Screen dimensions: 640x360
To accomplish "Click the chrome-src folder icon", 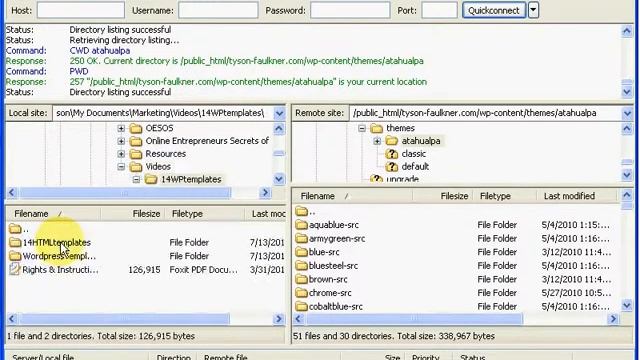I will click(302, 293).
